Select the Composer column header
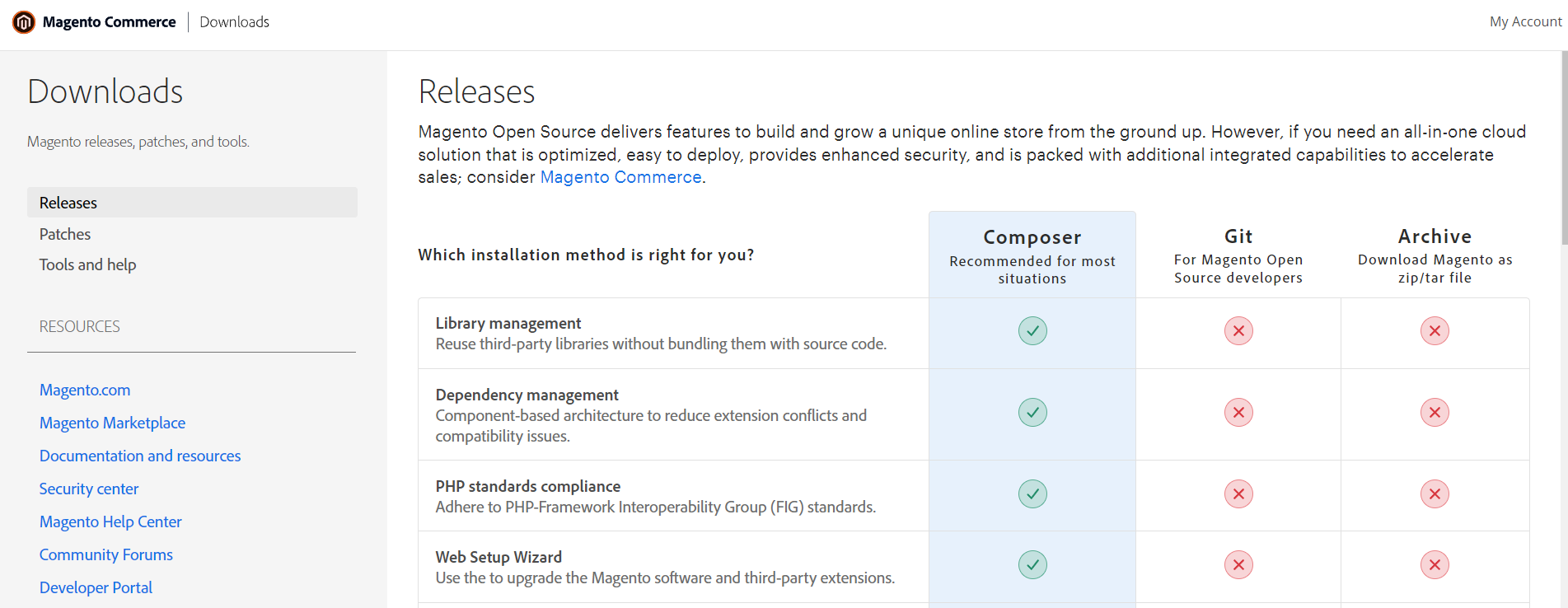Image resolution: width=1568 pixels, height=608 pixels. [x=1032, y=237]
